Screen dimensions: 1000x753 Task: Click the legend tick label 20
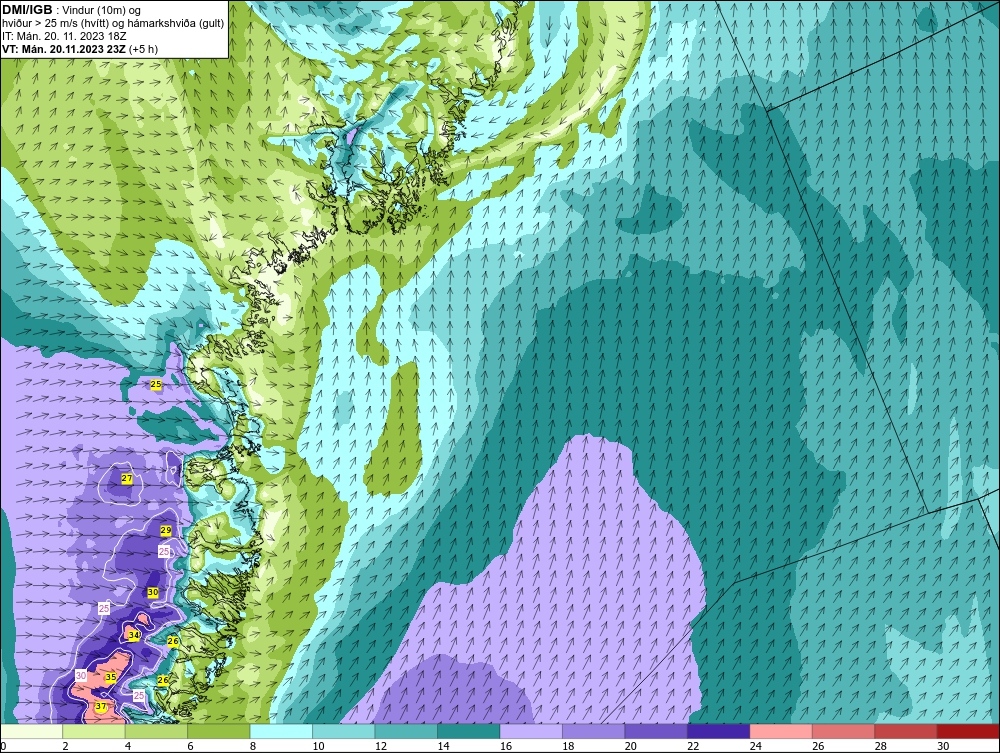631,746
